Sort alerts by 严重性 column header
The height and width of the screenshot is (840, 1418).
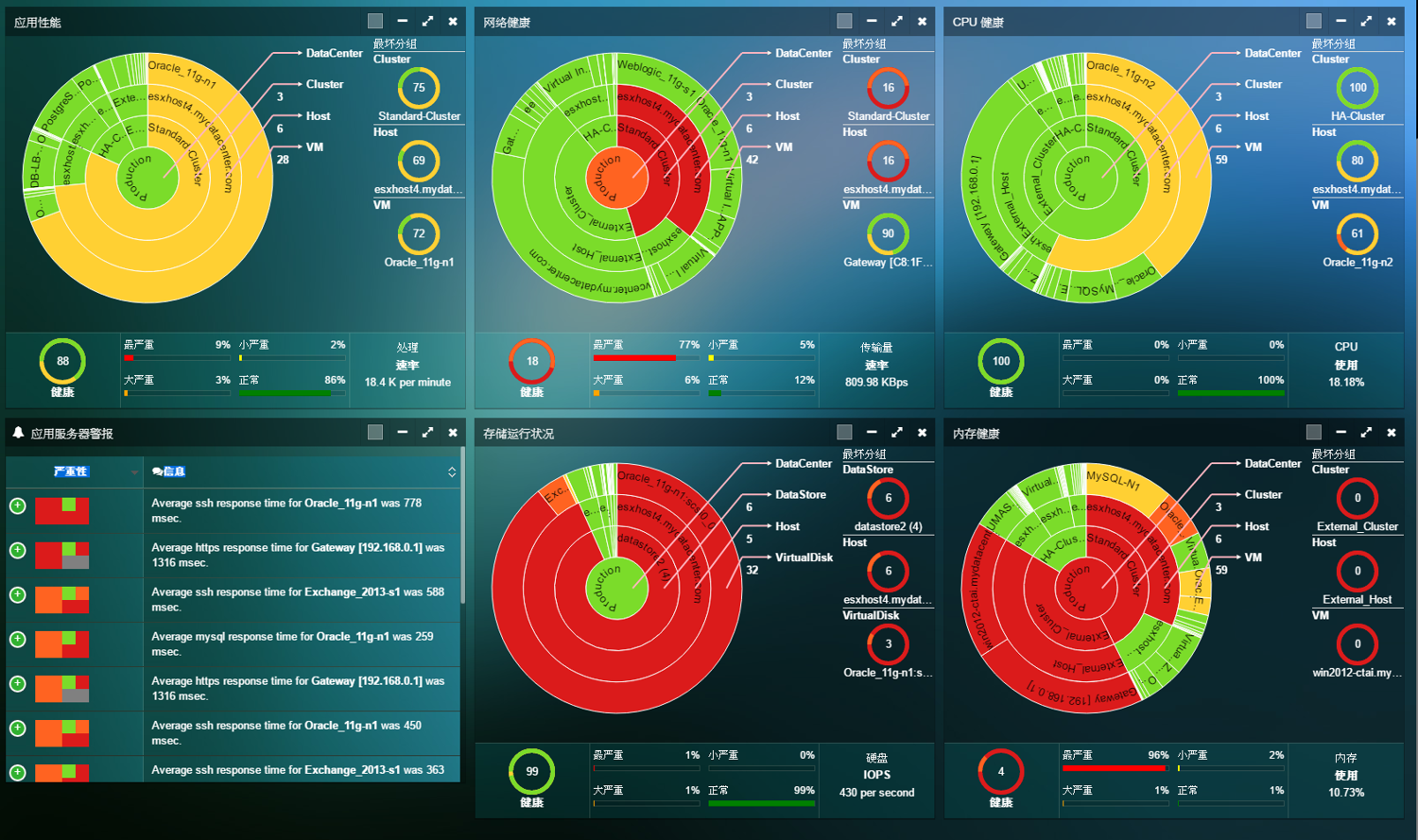pyautogui.click(x=71, y=471)
